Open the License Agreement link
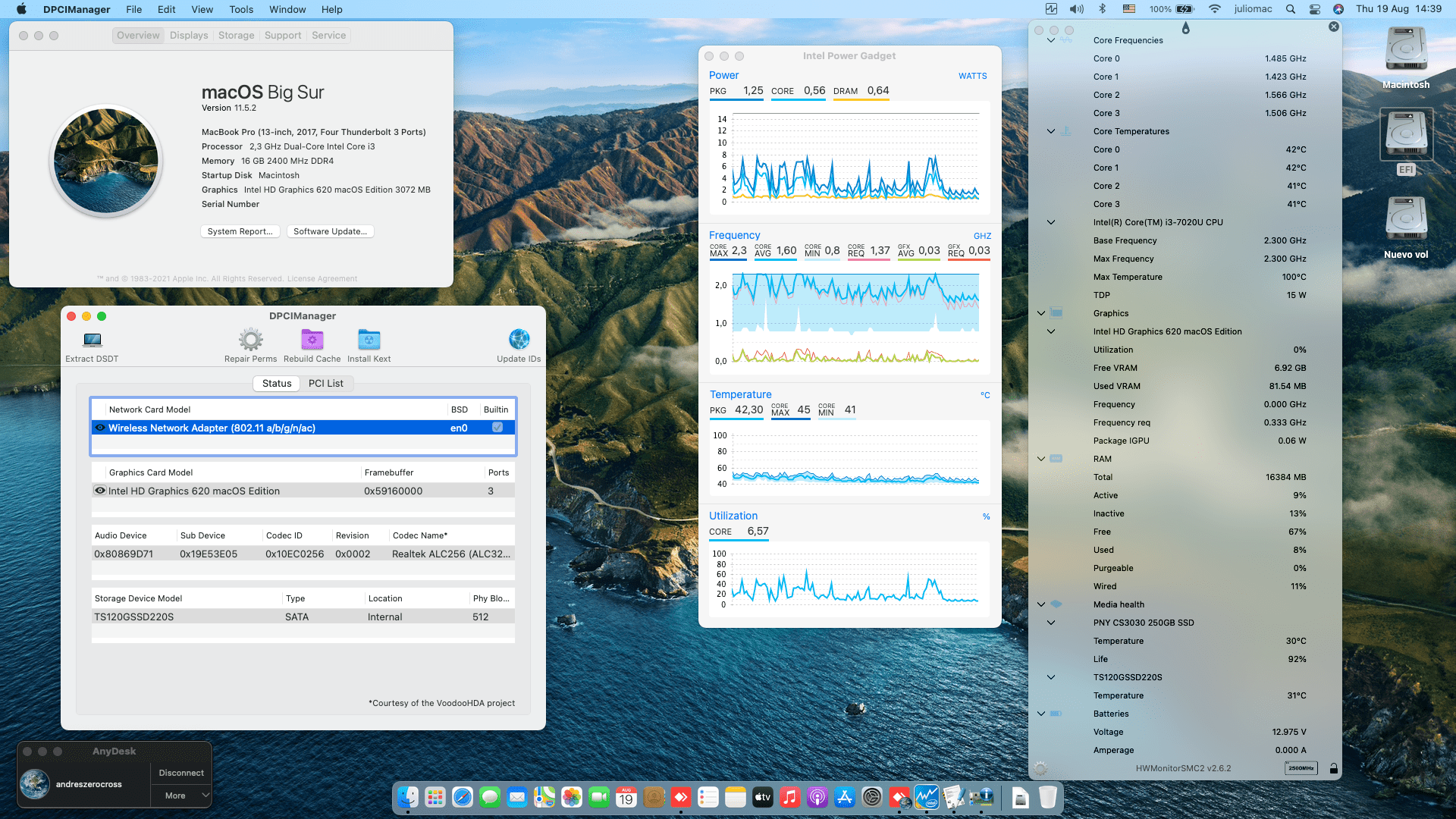 [x=322, y=279]
